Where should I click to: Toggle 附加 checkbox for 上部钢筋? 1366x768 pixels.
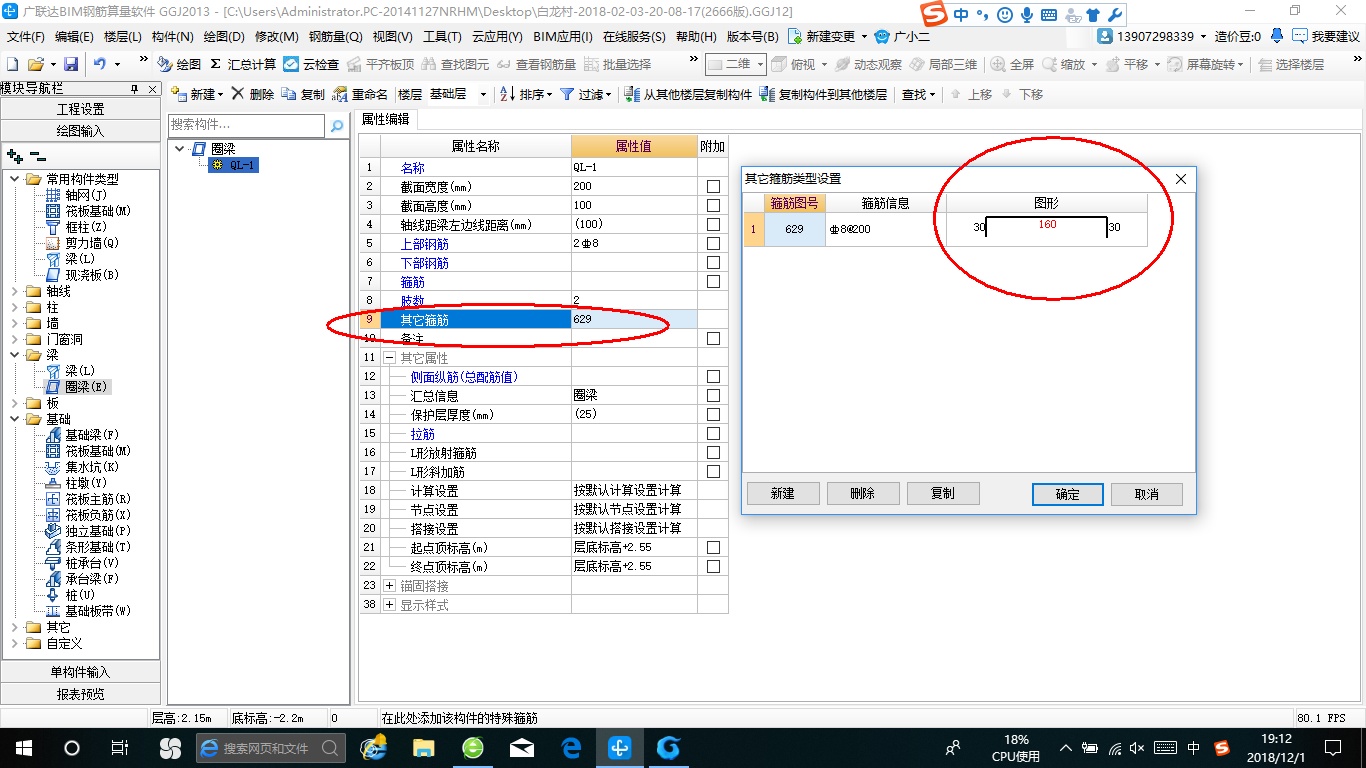713,244
